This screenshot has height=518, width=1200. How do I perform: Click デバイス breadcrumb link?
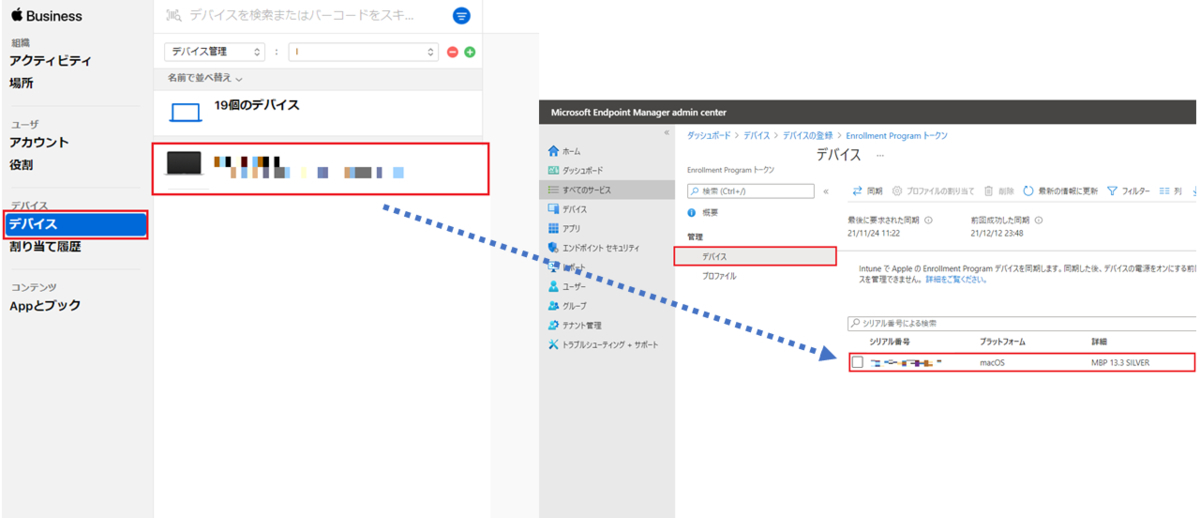coord(757,135)
